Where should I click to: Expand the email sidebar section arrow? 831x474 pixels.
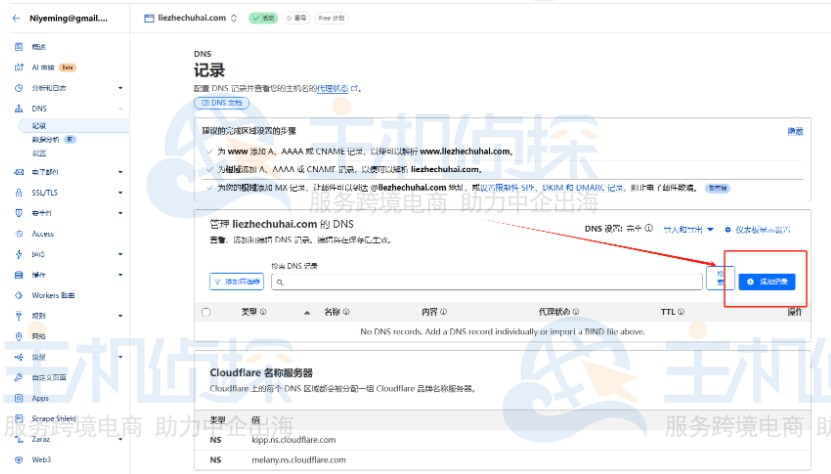120,172
